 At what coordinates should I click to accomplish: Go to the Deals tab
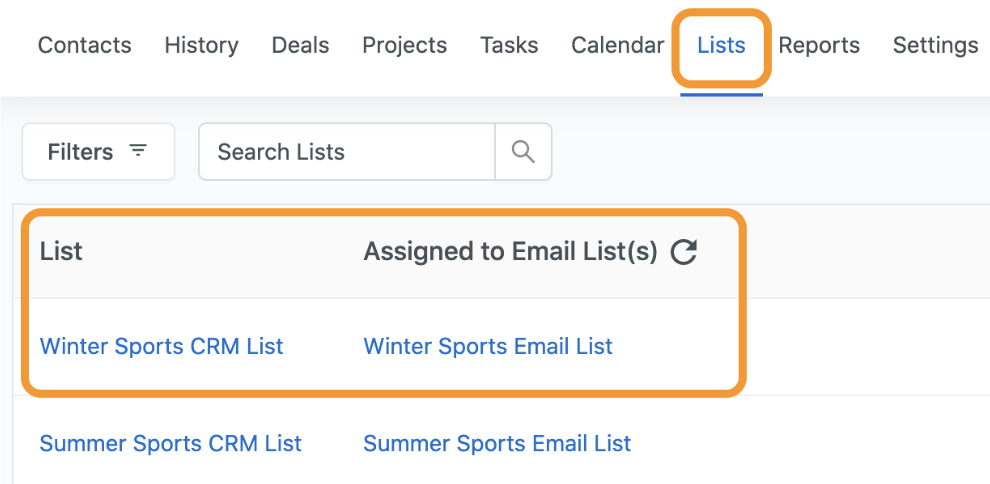coord(300,45)
